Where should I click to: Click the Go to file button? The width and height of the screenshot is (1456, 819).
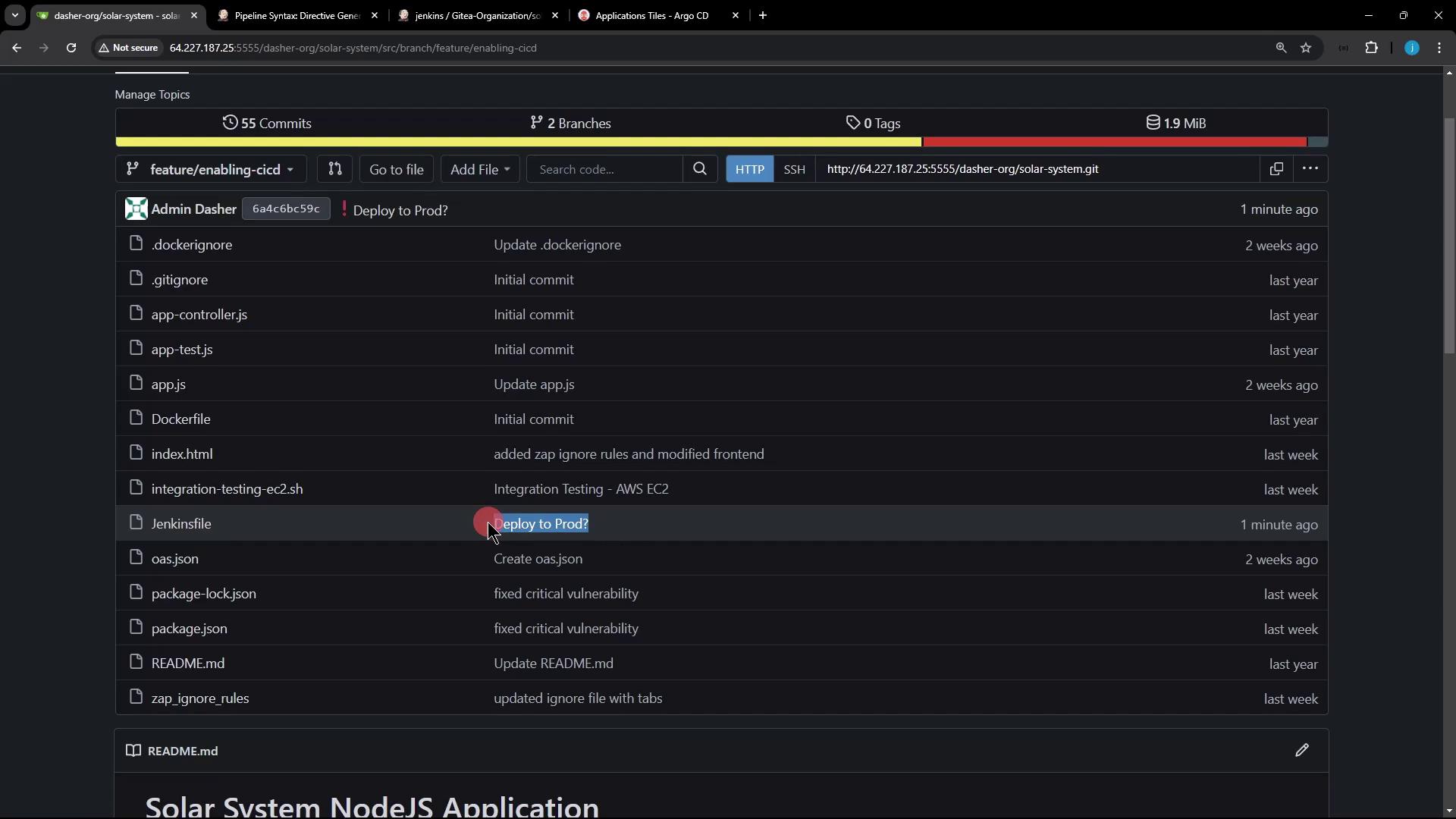pos(396,169)
